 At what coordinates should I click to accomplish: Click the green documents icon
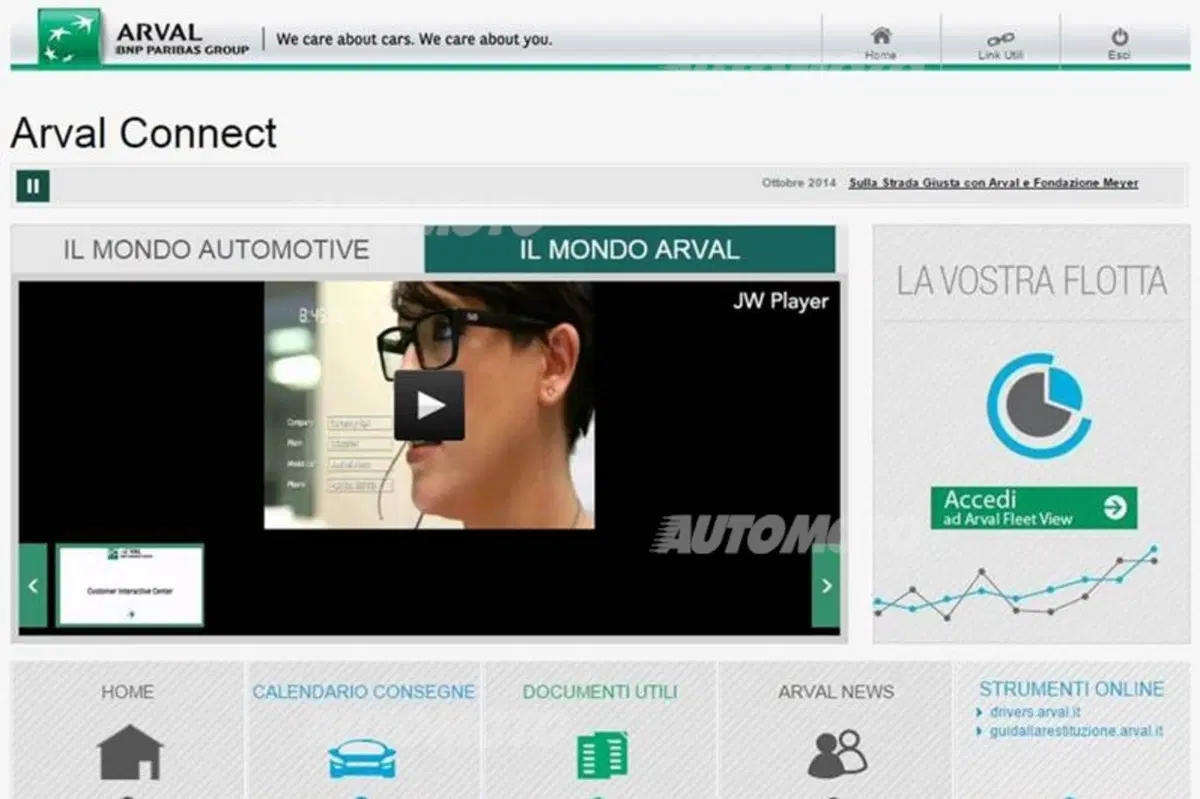(603, 755)
